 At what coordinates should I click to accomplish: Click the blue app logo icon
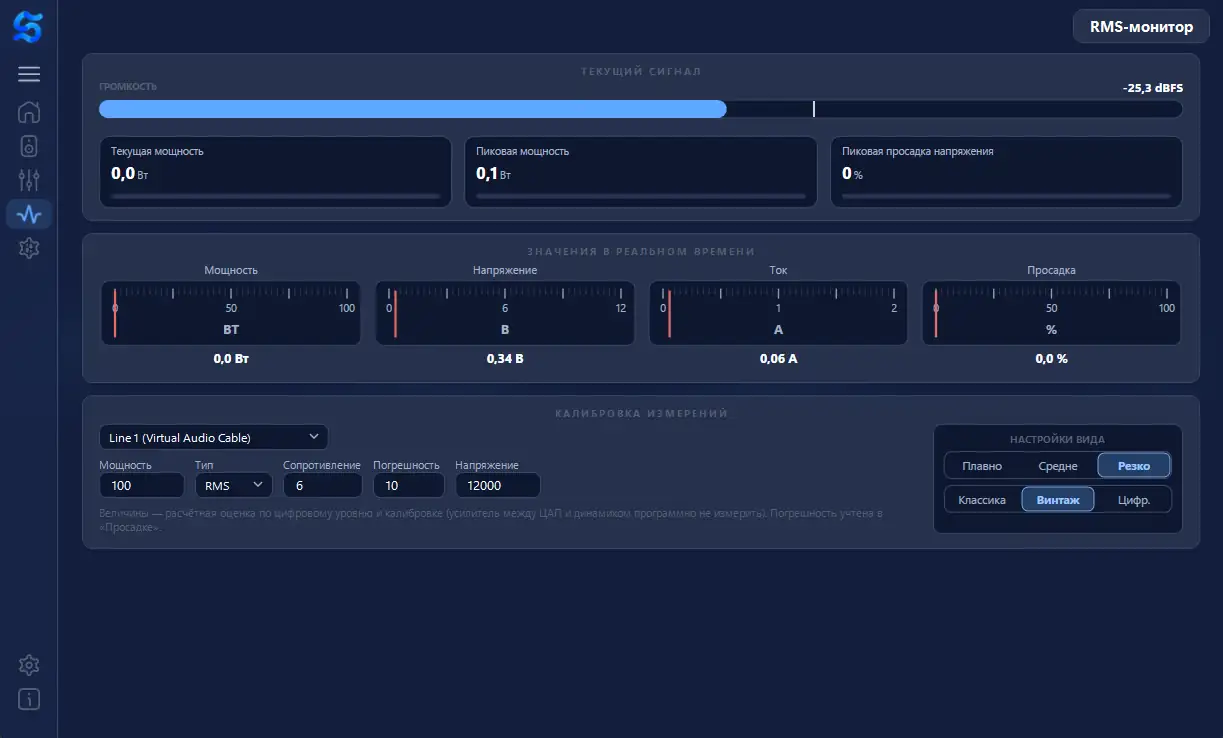click(28, 27)
